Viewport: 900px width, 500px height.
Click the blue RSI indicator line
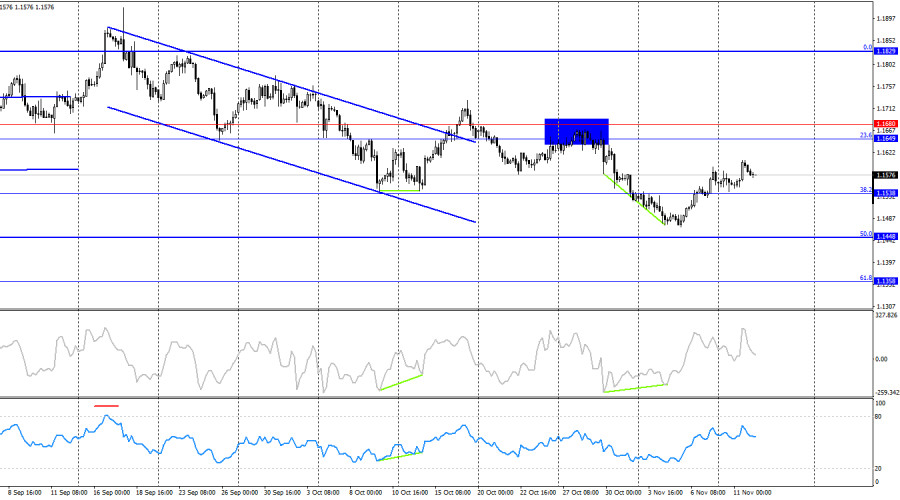click(x=300, y=440)
